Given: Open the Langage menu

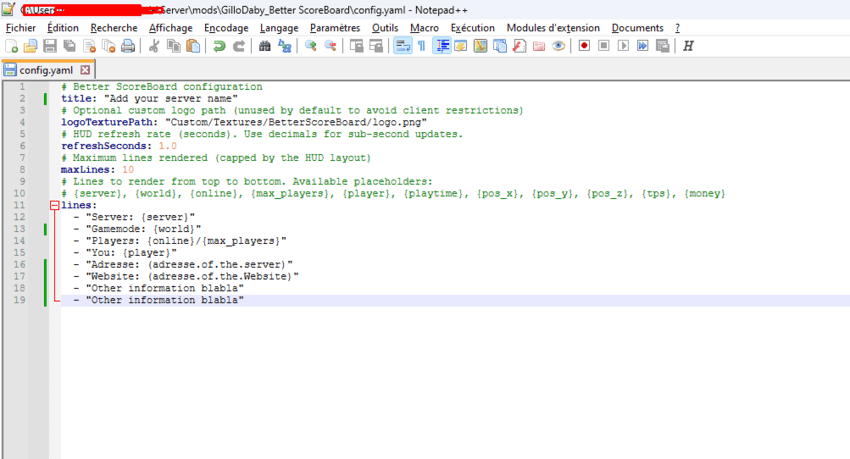Looking at the screenshot, I should (278, 28).
